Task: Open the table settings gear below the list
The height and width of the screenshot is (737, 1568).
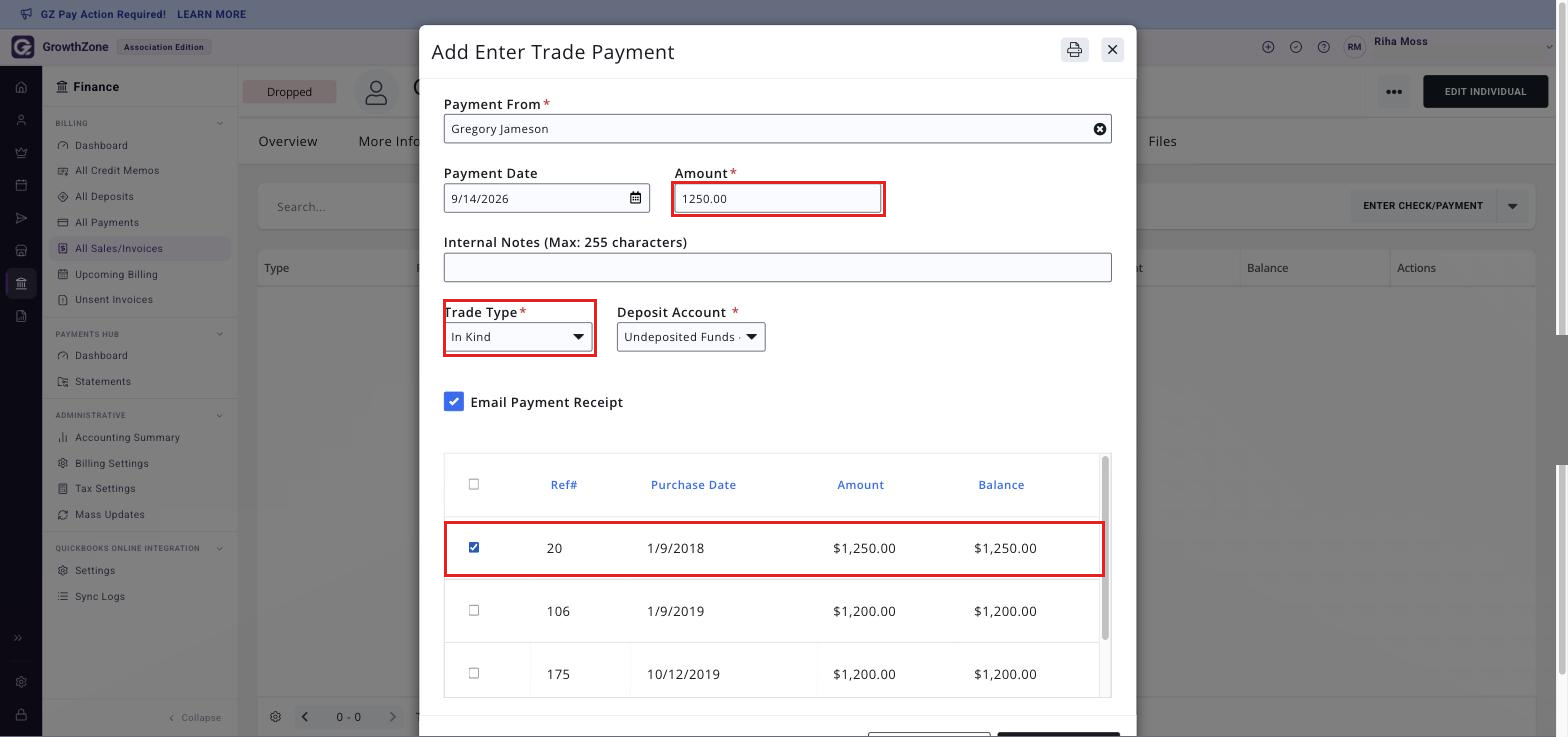Action: [275, 717]
